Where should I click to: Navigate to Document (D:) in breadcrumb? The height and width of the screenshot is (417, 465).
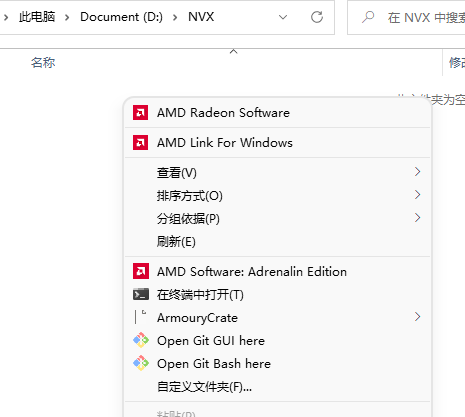[x=121, y=17]
